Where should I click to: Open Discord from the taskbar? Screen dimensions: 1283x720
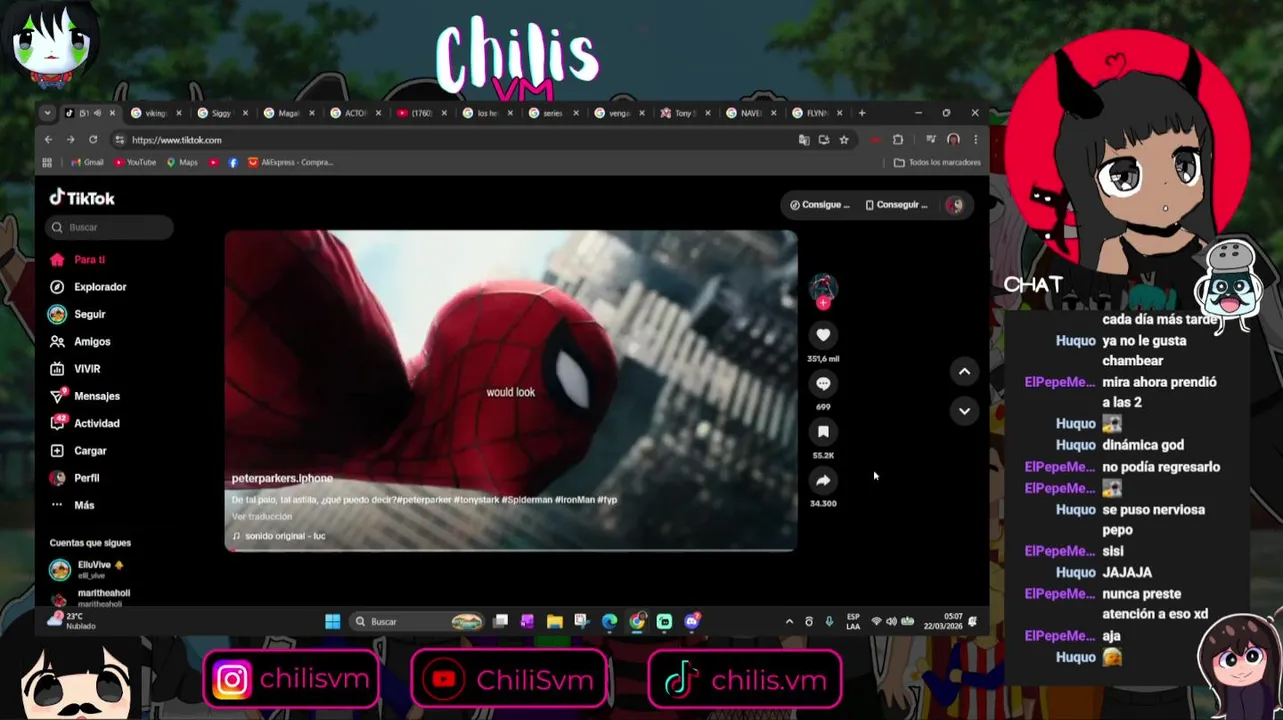click(692, 622)
